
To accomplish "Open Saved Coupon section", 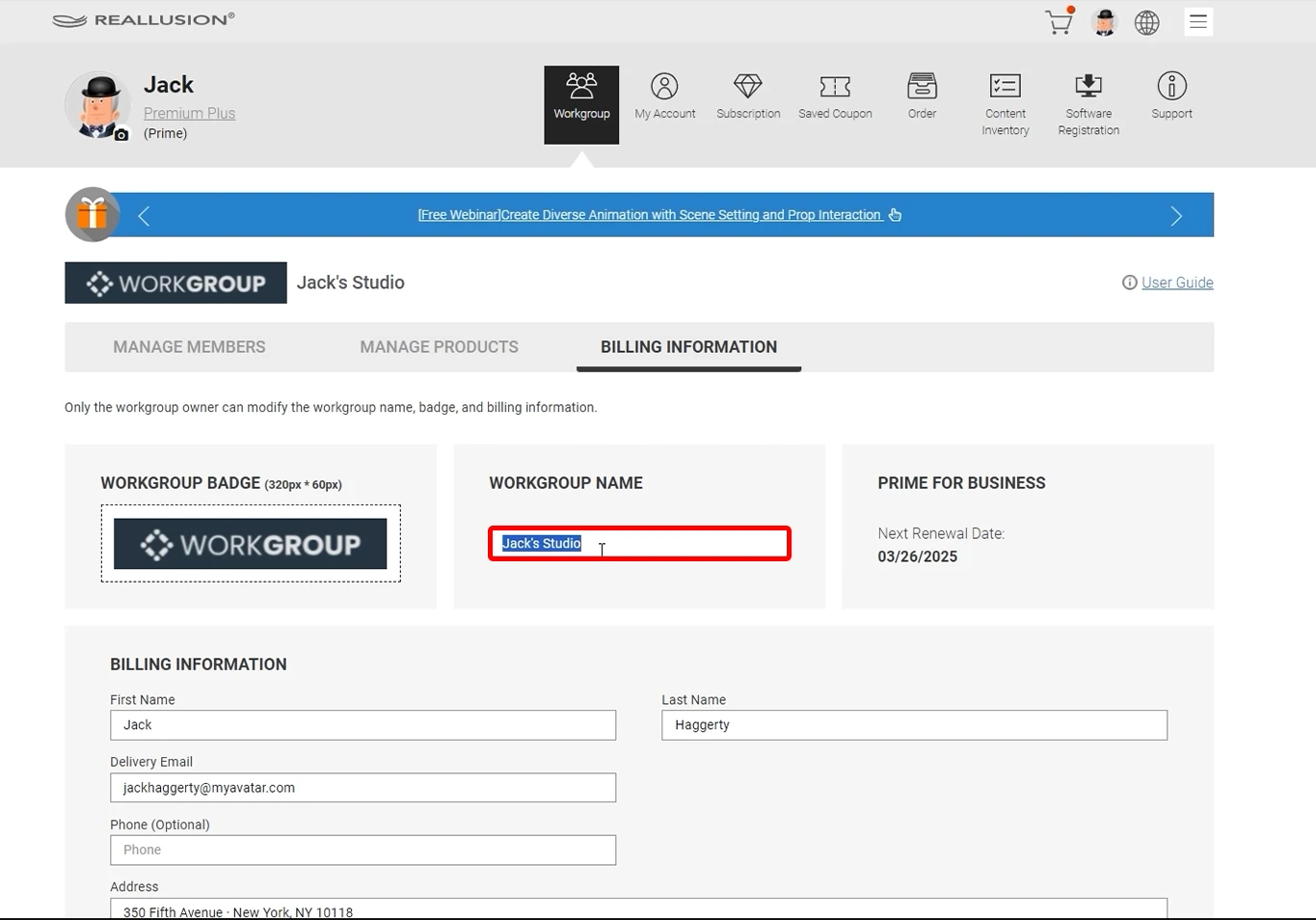I will 835,97.
